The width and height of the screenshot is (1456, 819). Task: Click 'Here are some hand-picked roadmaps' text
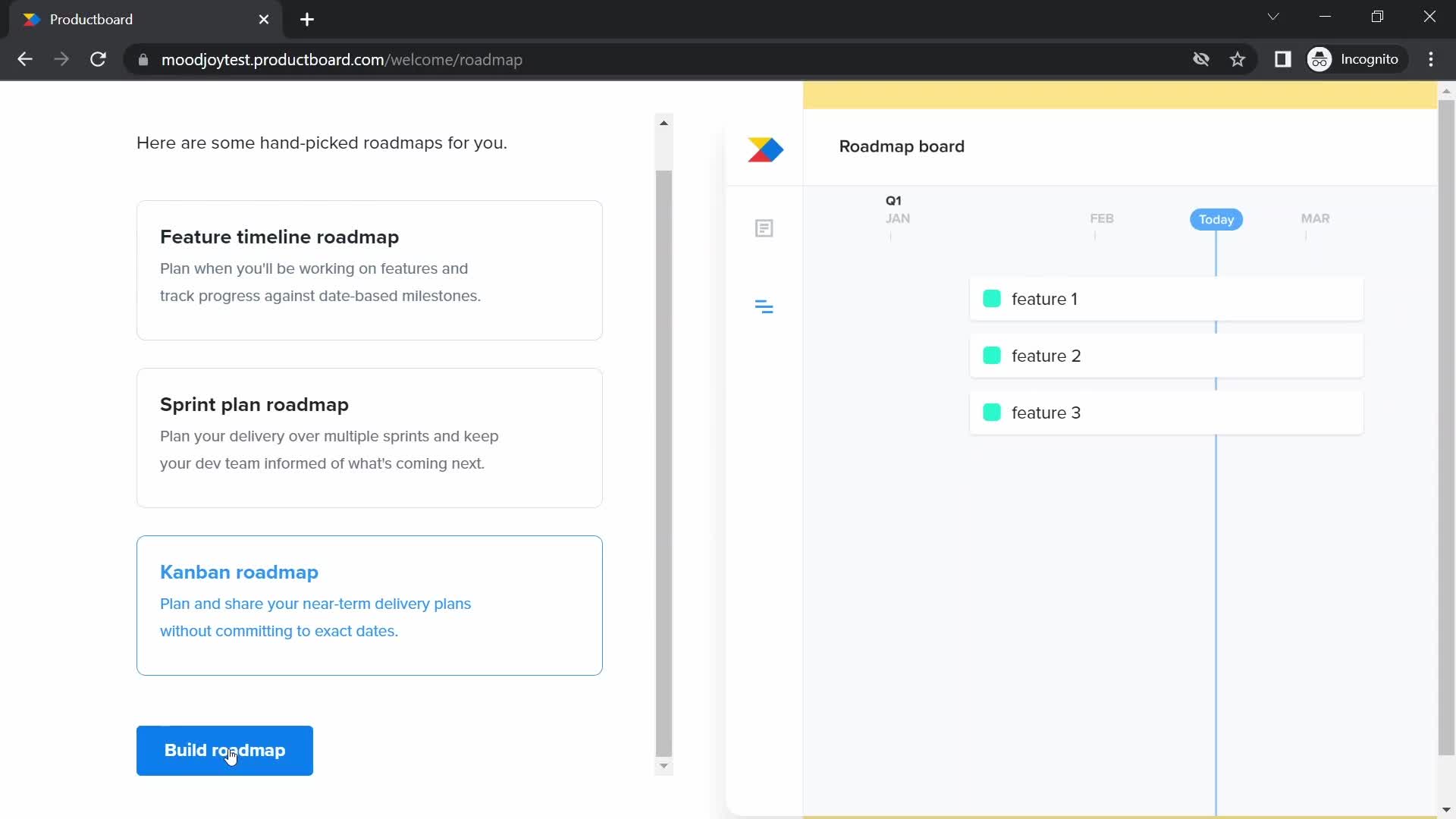pos(322,143)
